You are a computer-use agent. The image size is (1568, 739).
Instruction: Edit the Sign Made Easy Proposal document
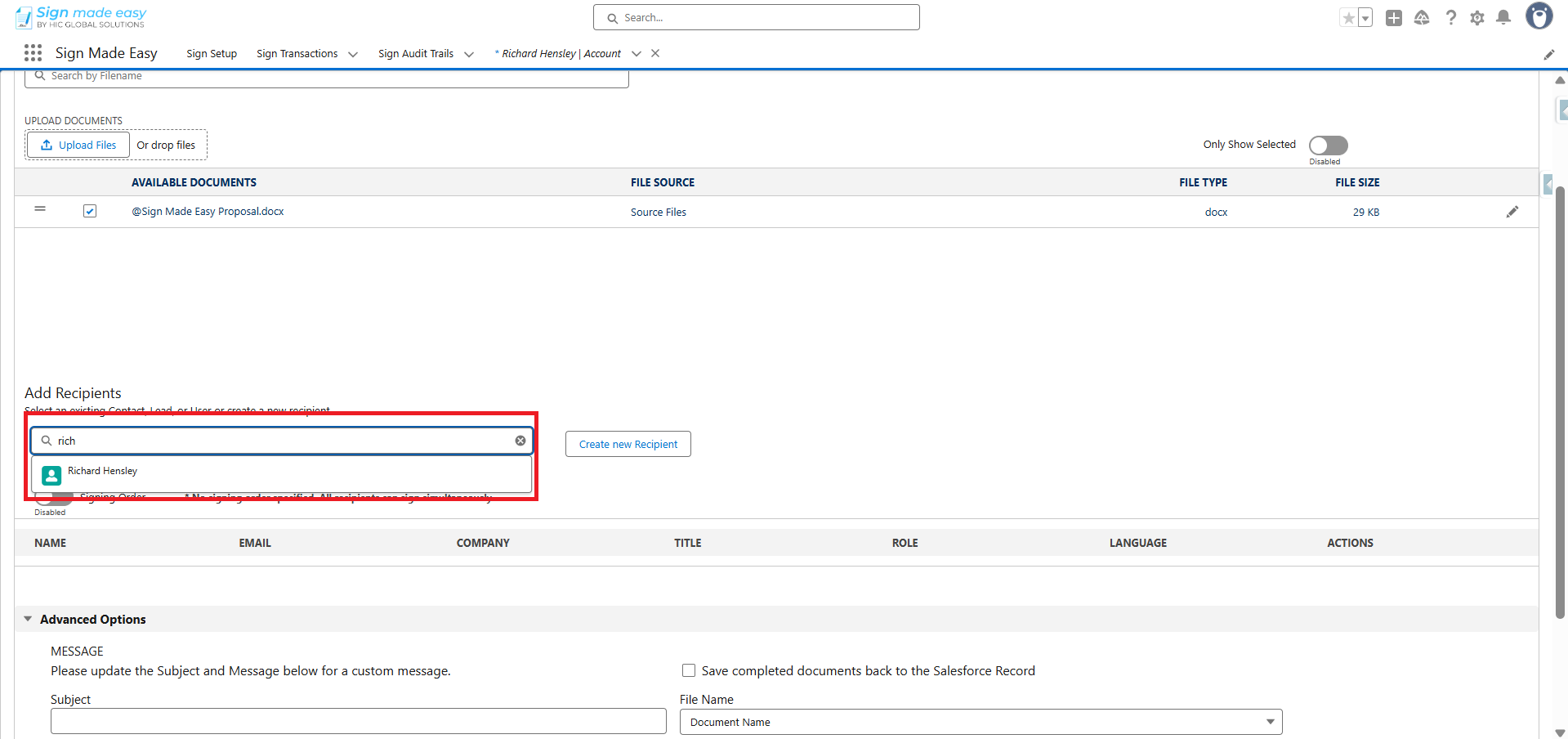[x=1512, y=212]
